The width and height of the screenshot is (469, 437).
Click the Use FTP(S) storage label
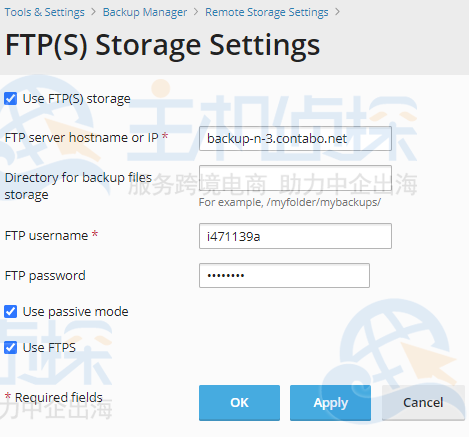[76, 99]
